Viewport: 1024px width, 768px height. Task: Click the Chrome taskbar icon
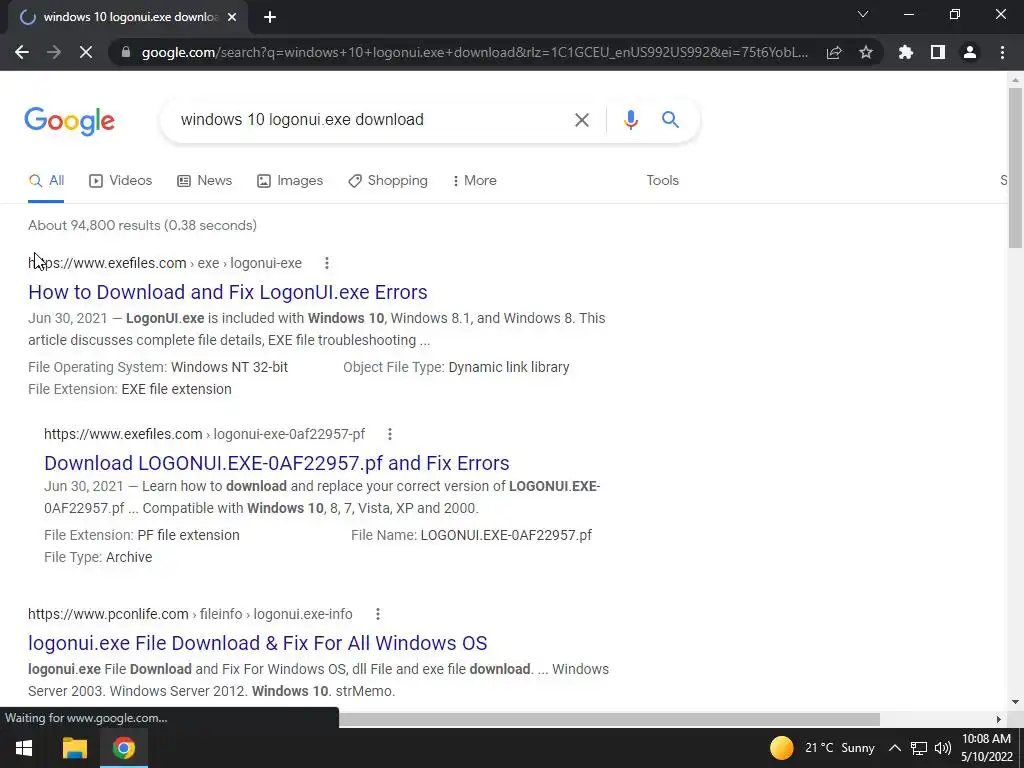(124, 748)
